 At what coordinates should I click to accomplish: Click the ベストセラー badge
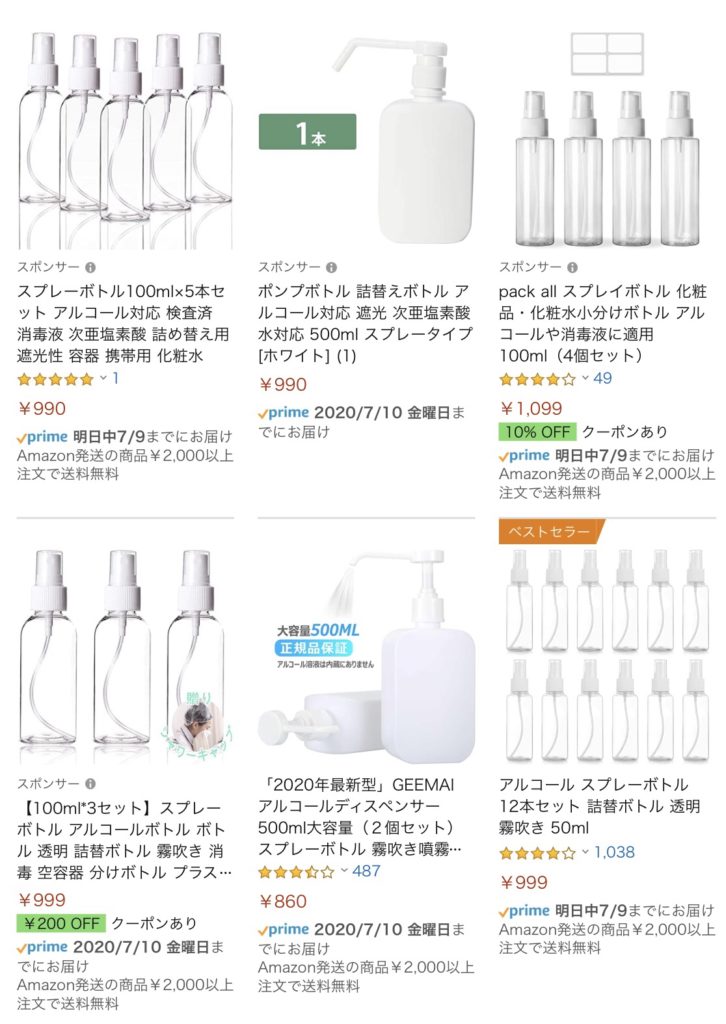(x=550, y=532)
